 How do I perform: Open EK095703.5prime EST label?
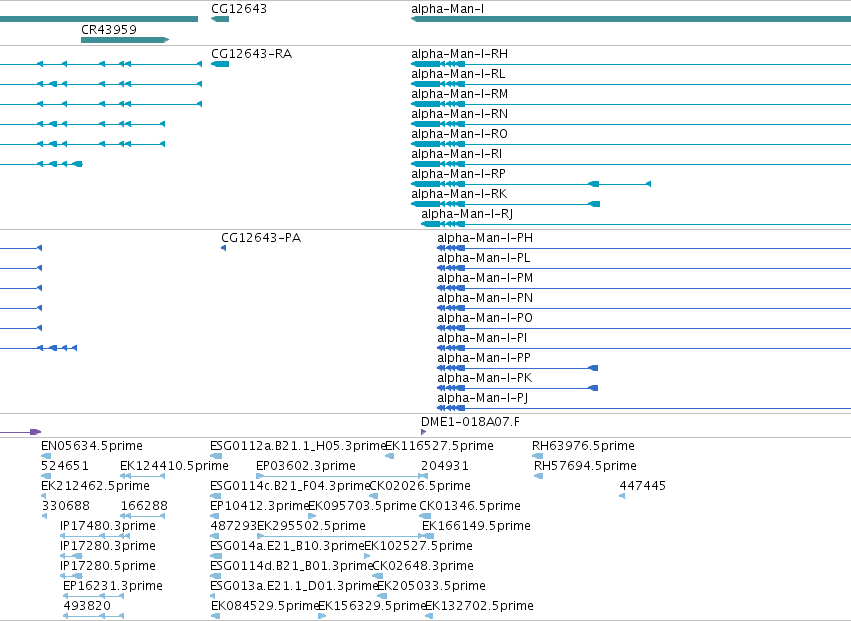coord(363,506)
